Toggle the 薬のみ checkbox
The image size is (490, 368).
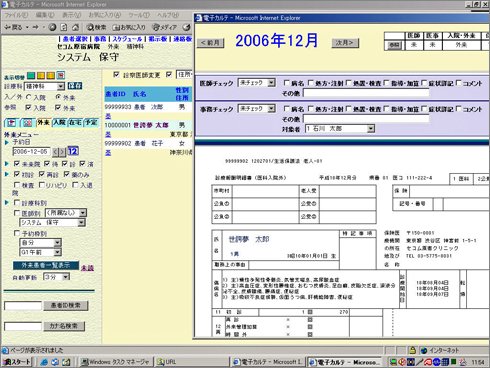(67, 174)
